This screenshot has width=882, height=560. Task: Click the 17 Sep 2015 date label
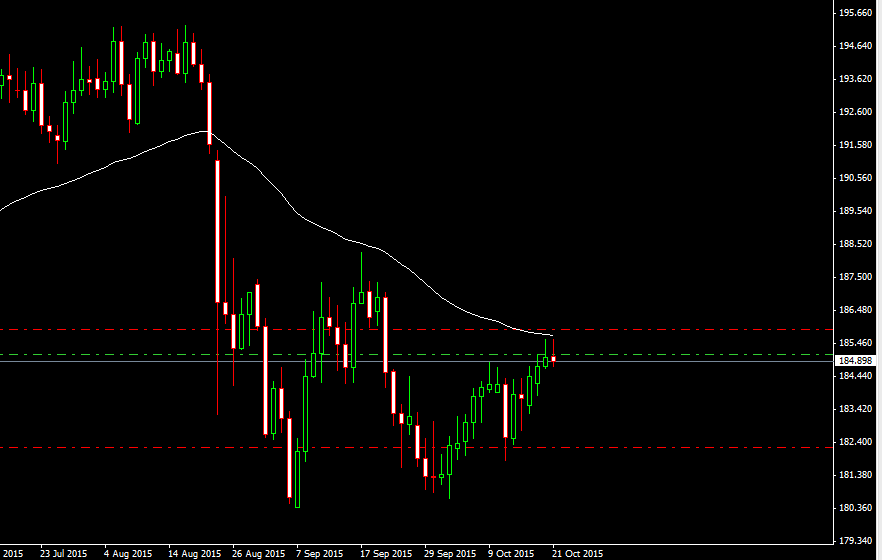[x=386, y=554]
